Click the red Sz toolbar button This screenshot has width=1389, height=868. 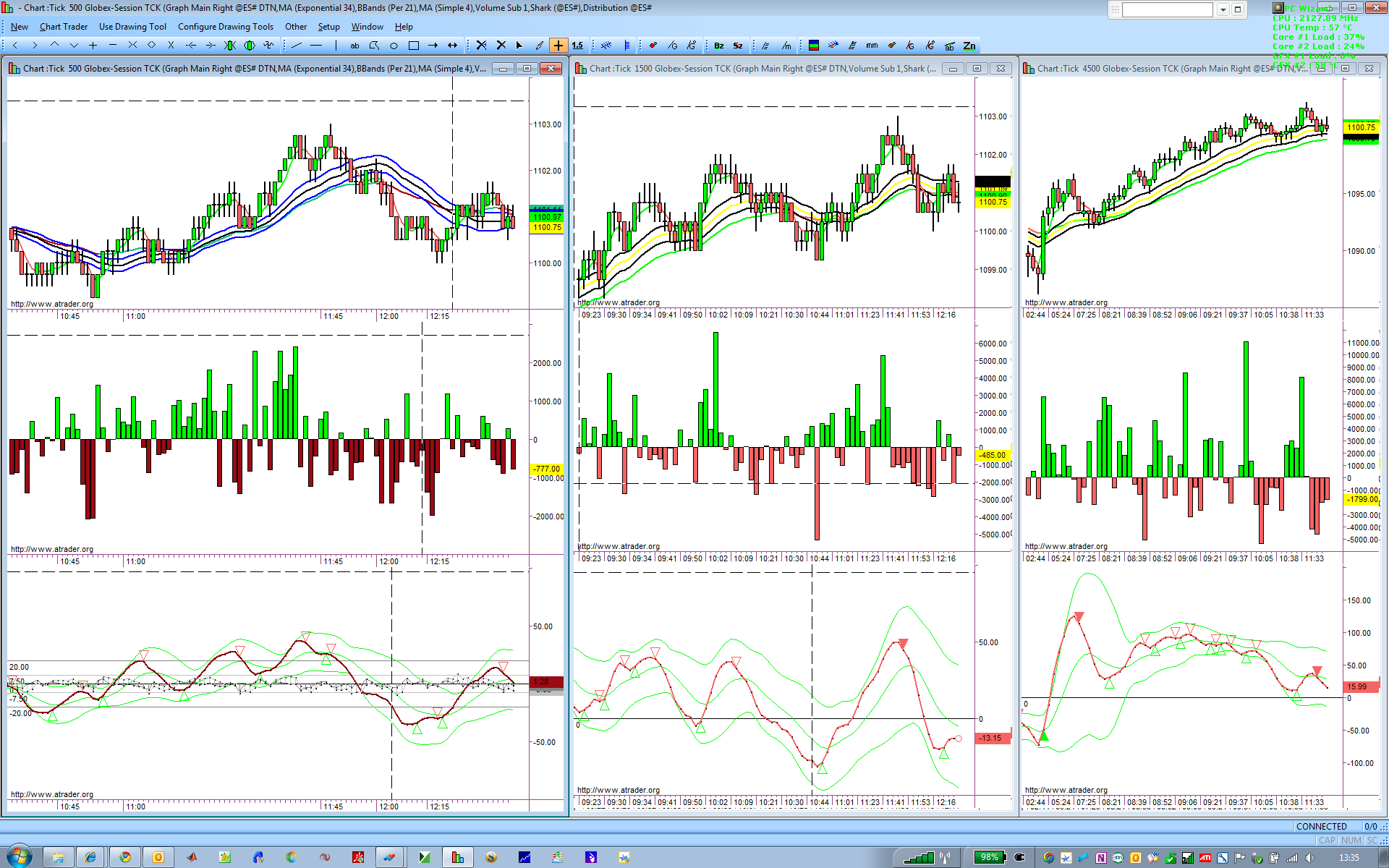pos(738,46)
